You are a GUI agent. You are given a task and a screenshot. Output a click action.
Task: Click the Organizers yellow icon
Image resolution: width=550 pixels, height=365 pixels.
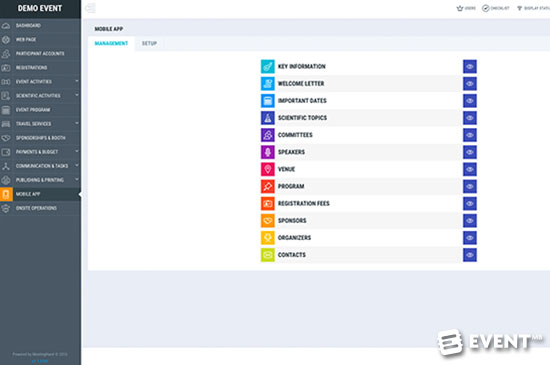point(268,238)
